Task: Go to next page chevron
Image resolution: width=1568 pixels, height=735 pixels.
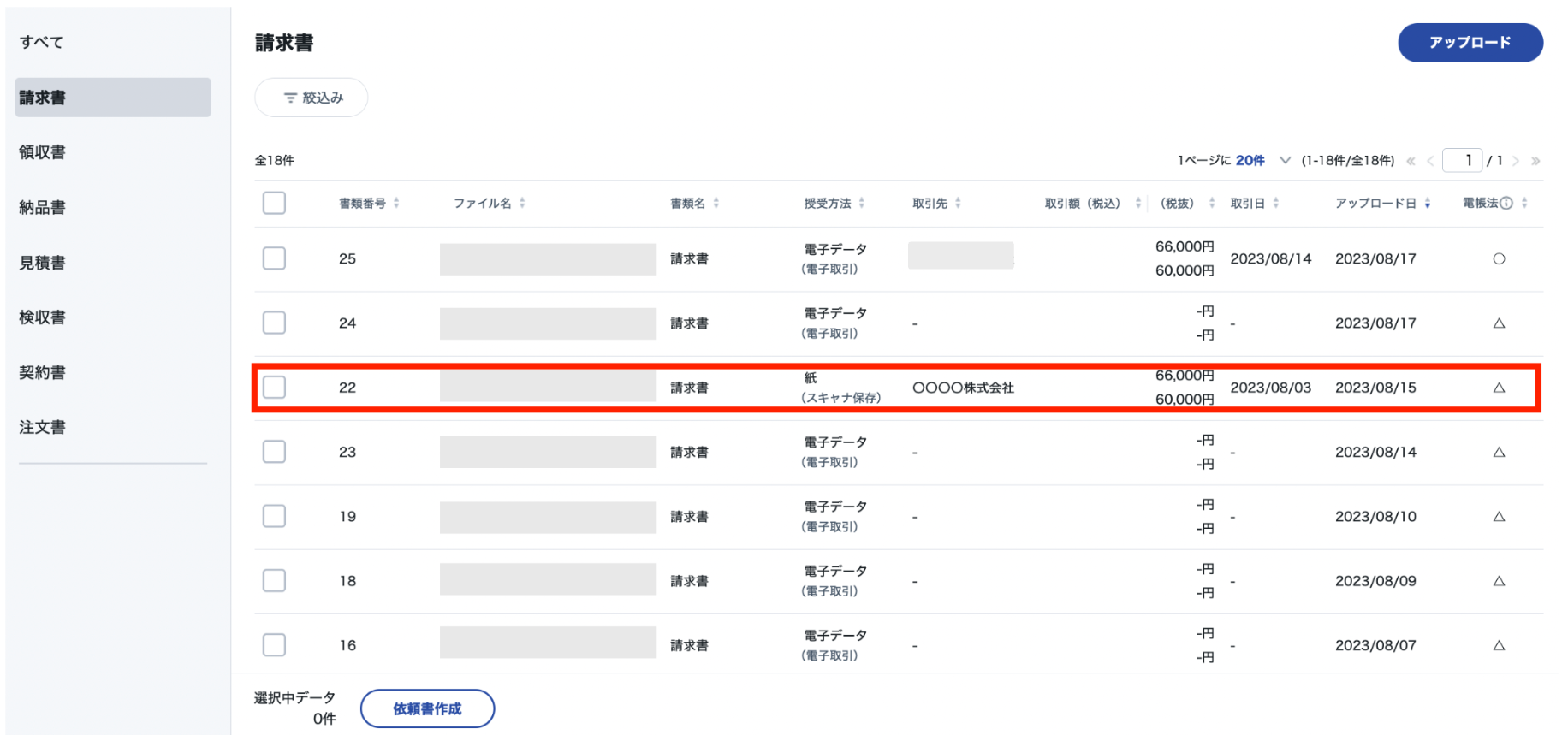Action: [1516, 161]
